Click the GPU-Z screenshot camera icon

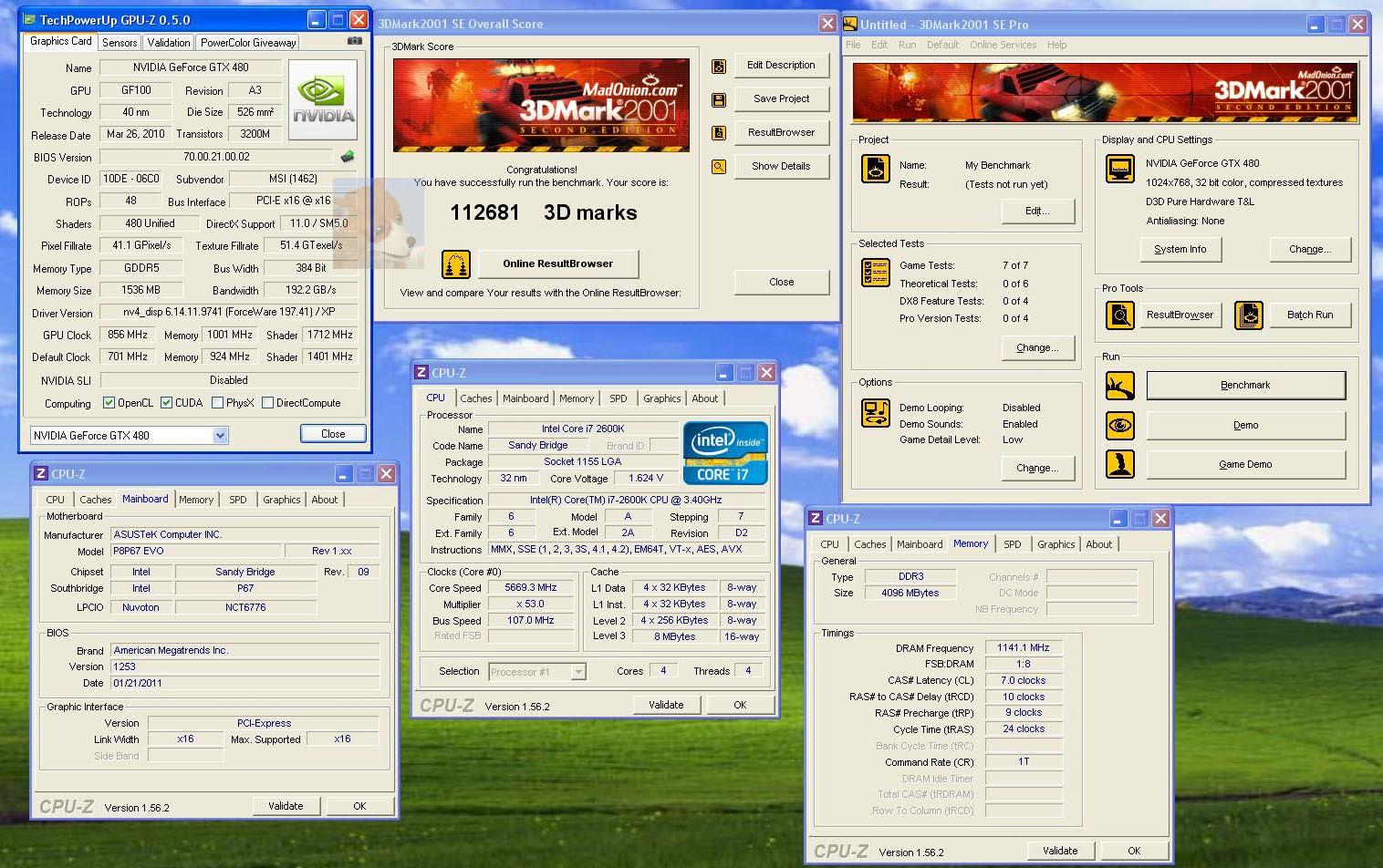click(x=354, y=41)
